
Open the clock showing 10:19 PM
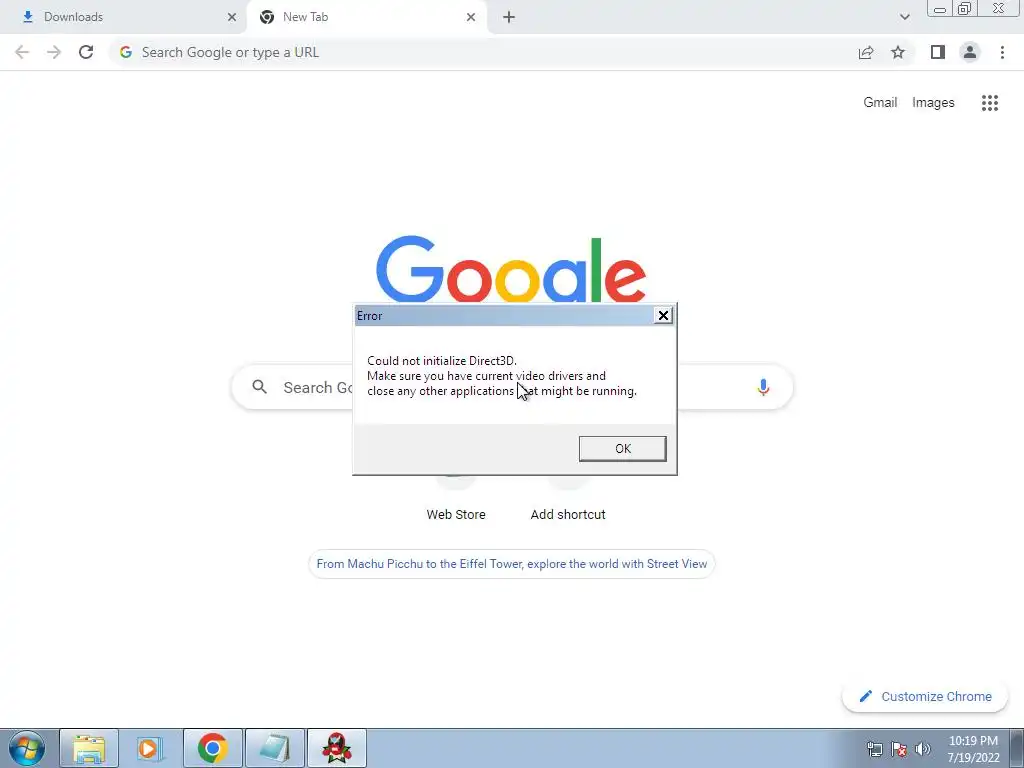tap(973, 749)
